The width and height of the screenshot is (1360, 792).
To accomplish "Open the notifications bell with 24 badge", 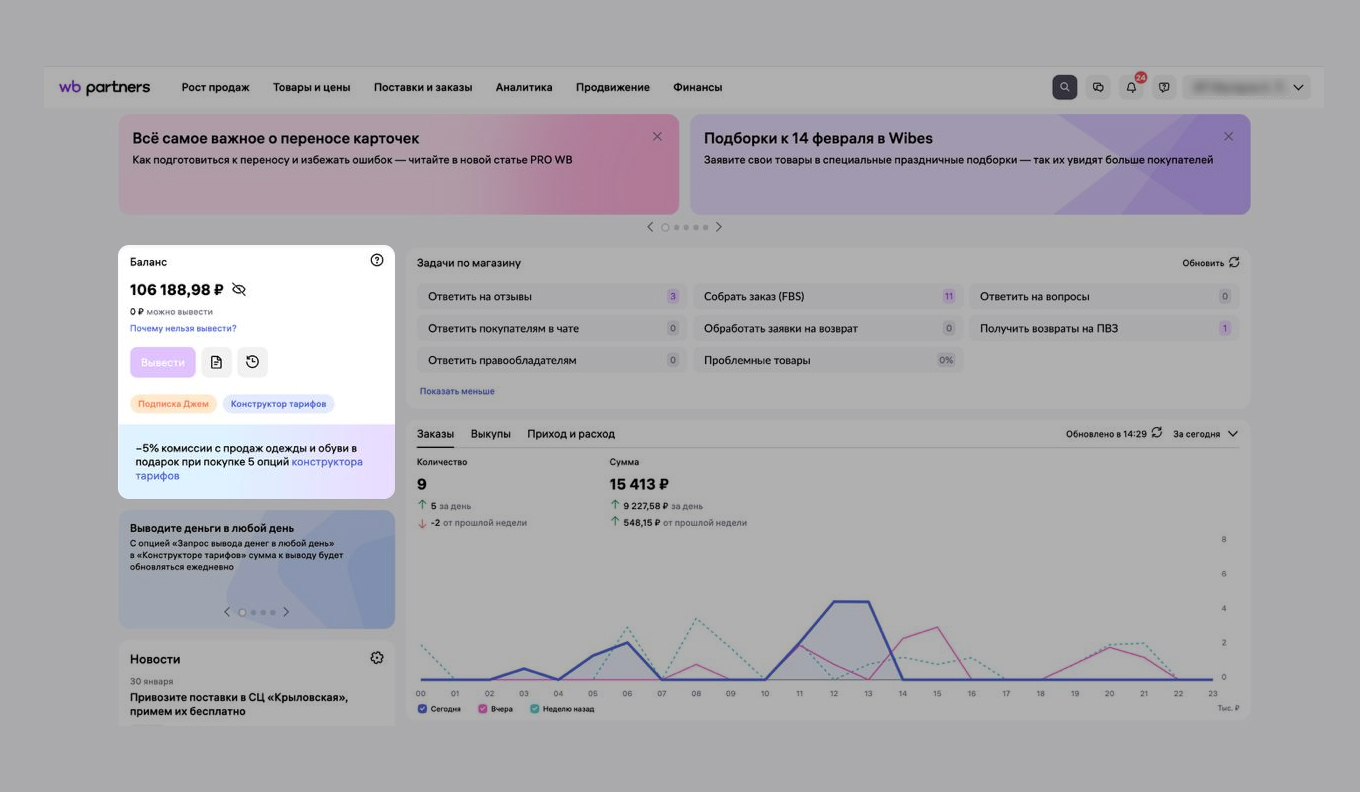I will [1131, 87].
